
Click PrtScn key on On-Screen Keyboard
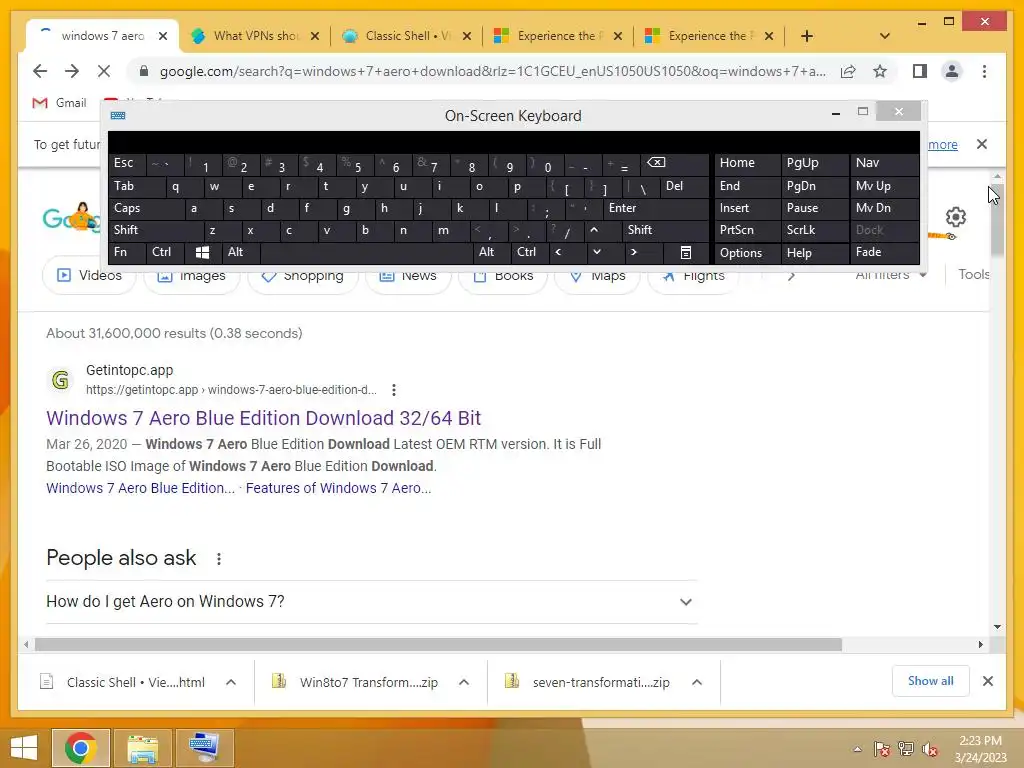tap(747, 230)
